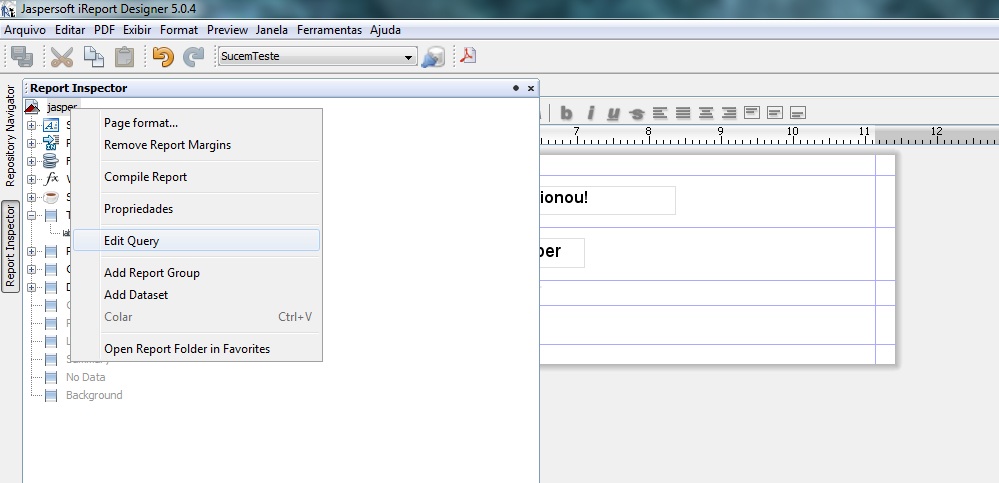Image resolution: width=999 pixels, height=483 pixels.
Task: Switch to Report Inspector side tab
Action: tap(10, 246)
